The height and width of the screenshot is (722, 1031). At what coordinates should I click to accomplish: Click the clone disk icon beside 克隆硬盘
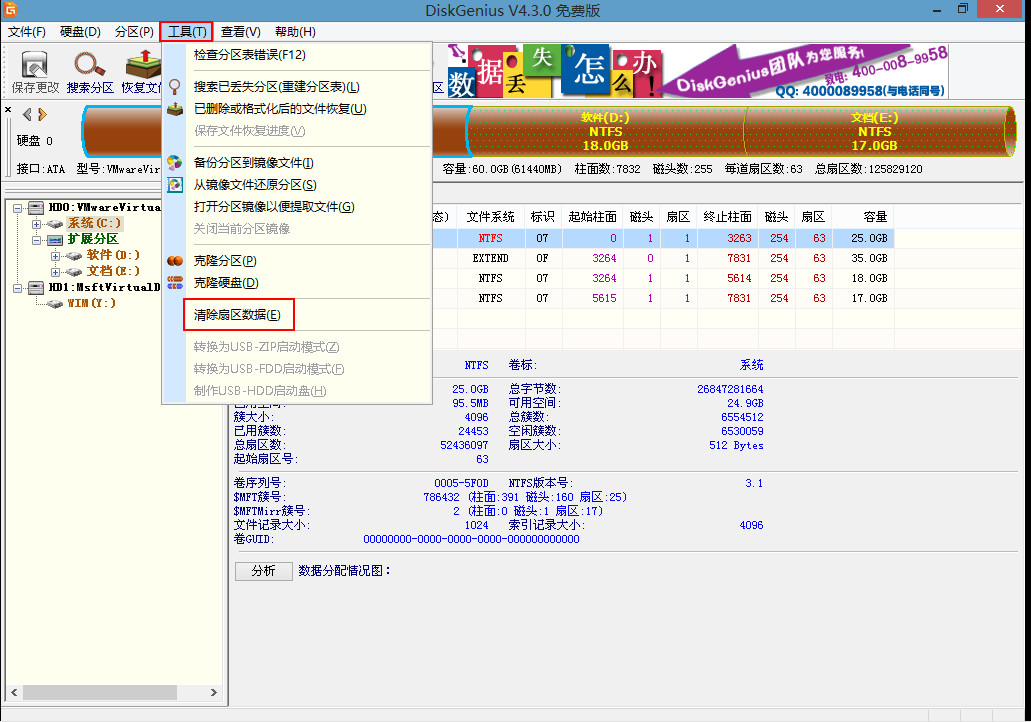175,283
